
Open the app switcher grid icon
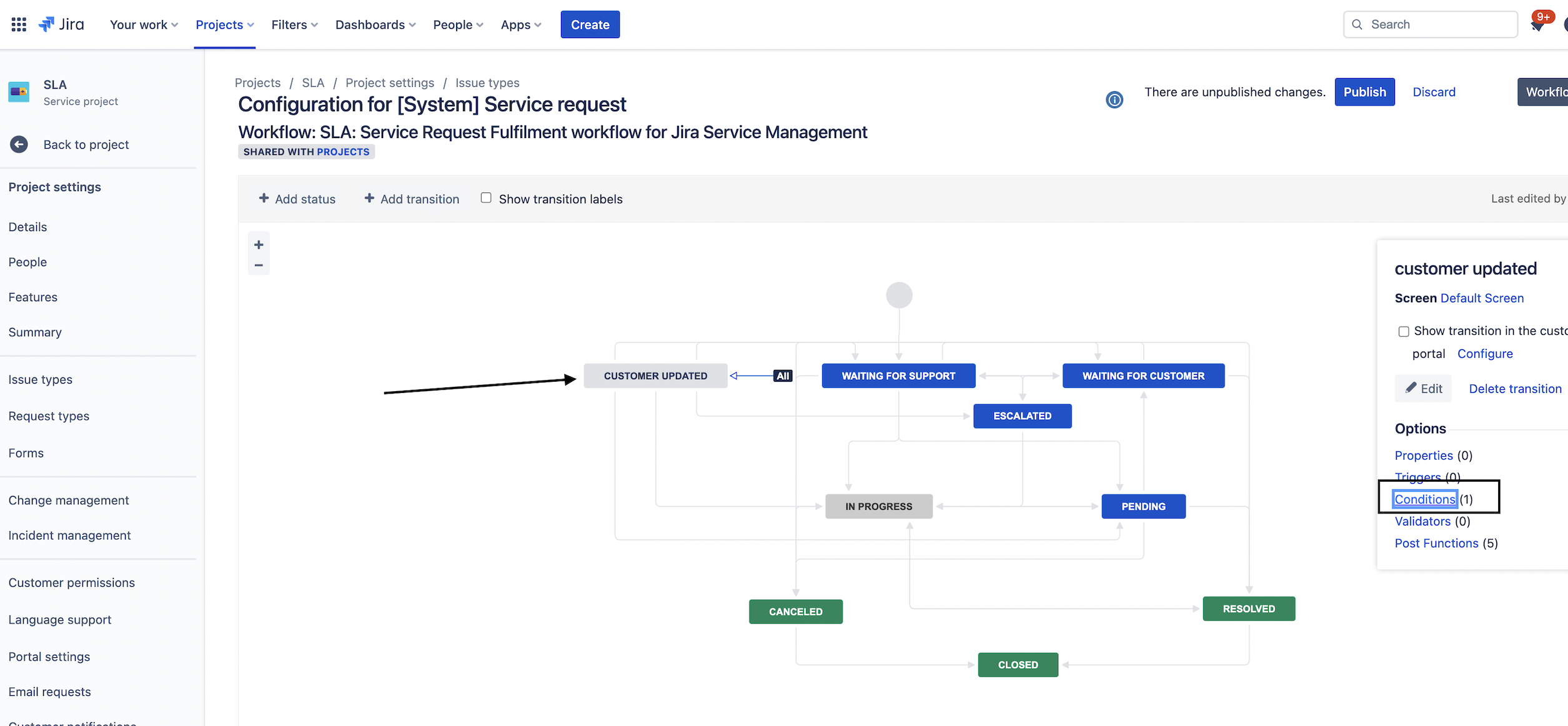[19, 24]
